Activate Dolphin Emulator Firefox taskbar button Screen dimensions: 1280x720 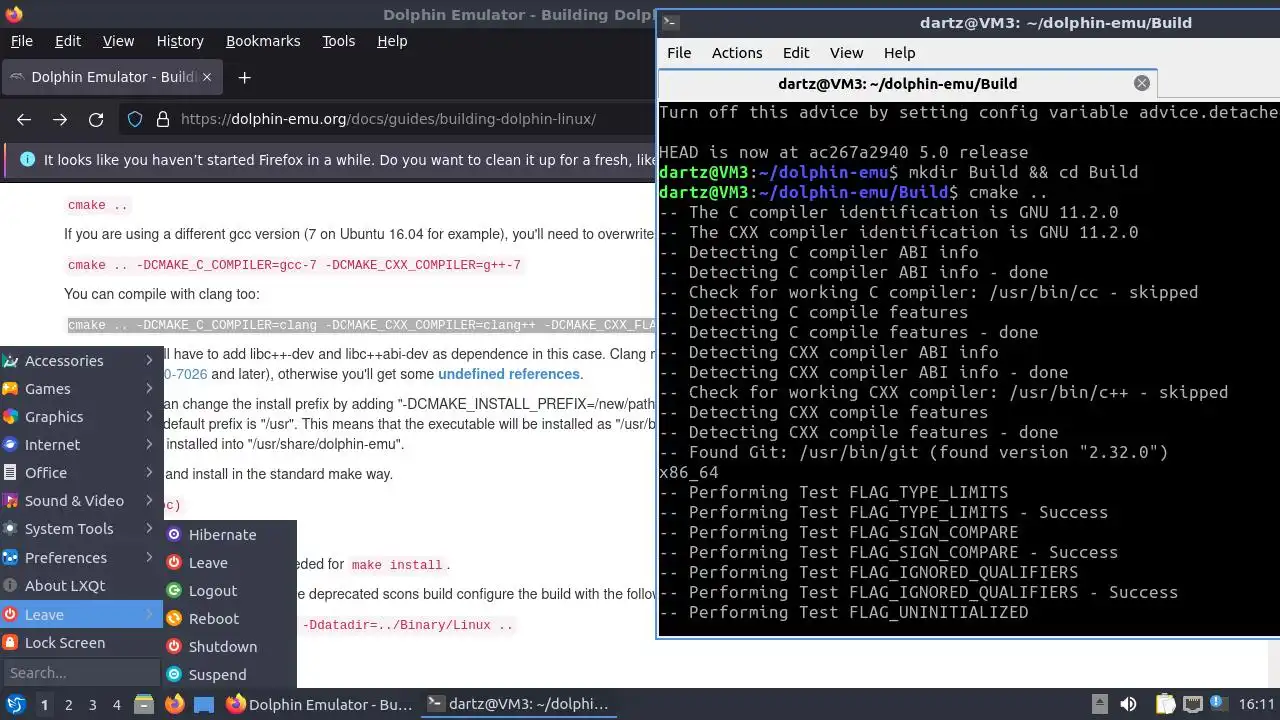[319, 704]
